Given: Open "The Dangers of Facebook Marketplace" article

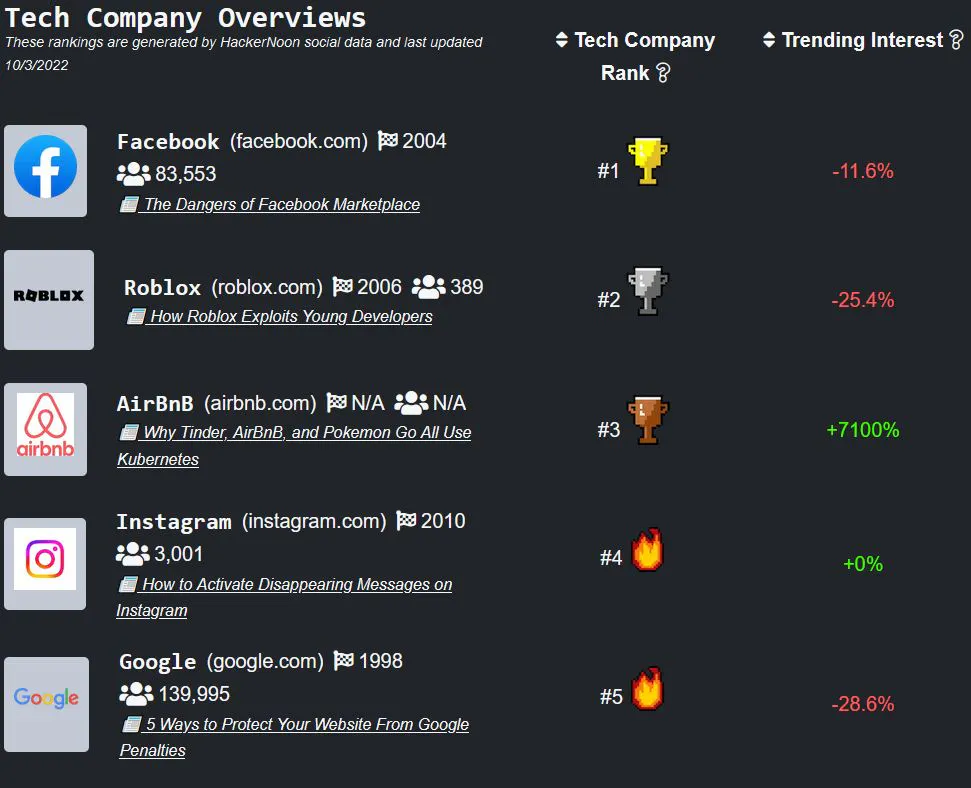Looking at the screenshot, I should [281, 204].
